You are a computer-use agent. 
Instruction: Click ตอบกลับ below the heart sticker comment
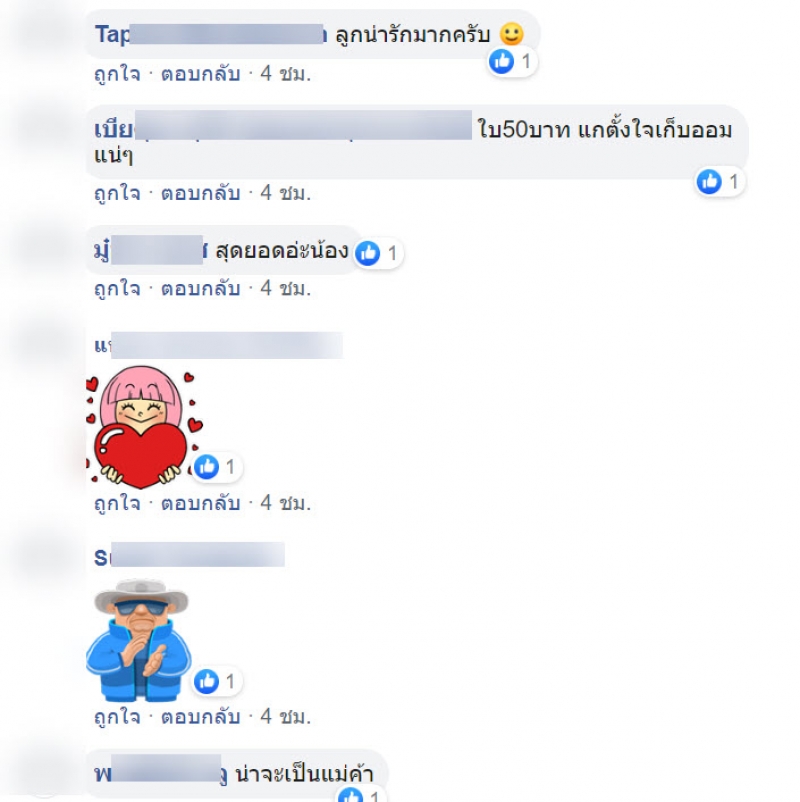[x=201, y=504]
